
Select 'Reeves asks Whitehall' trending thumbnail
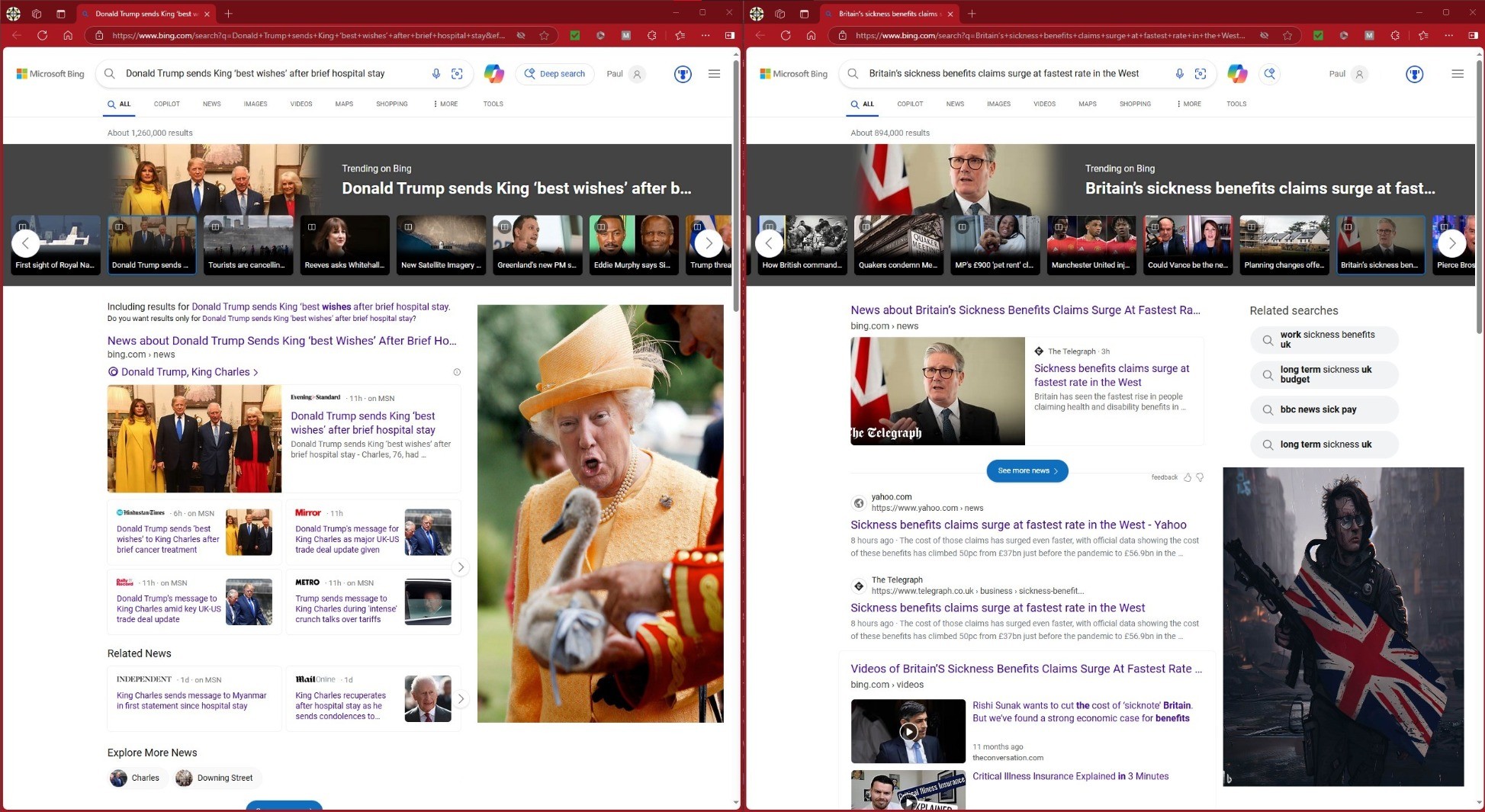pyautogui.click(x=345, y=244)
